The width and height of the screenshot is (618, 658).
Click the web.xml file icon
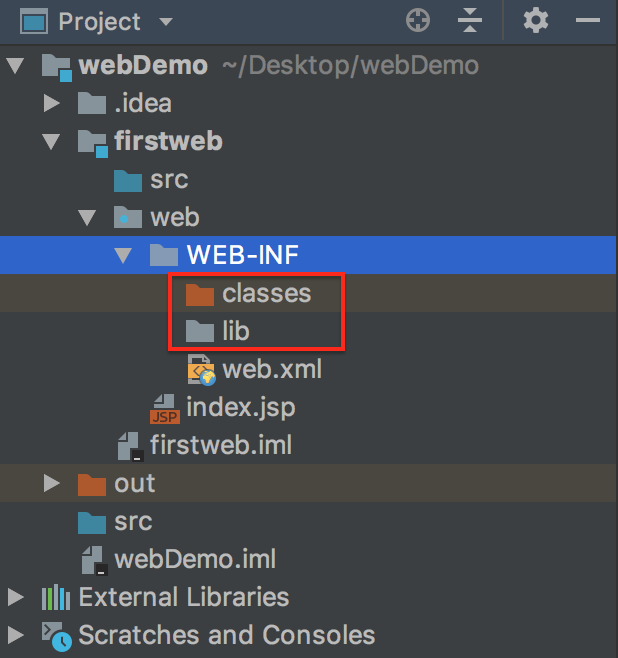pos(201,370)
